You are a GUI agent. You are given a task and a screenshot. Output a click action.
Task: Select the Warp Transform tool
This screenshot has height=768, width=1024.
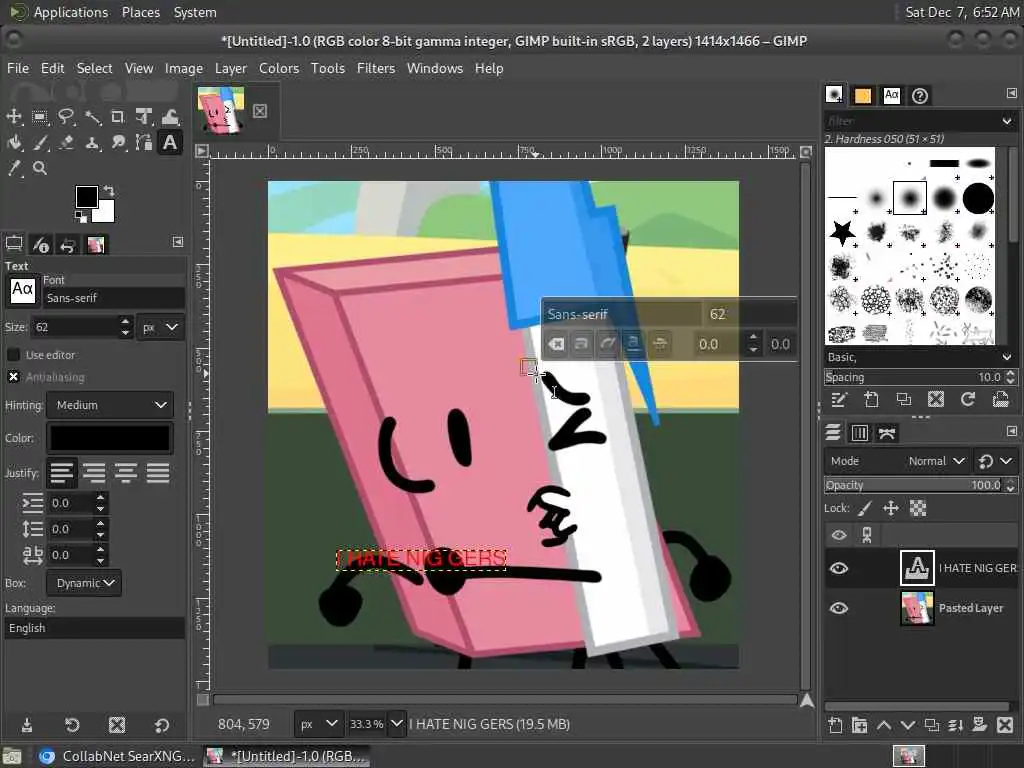pos(170,117)
